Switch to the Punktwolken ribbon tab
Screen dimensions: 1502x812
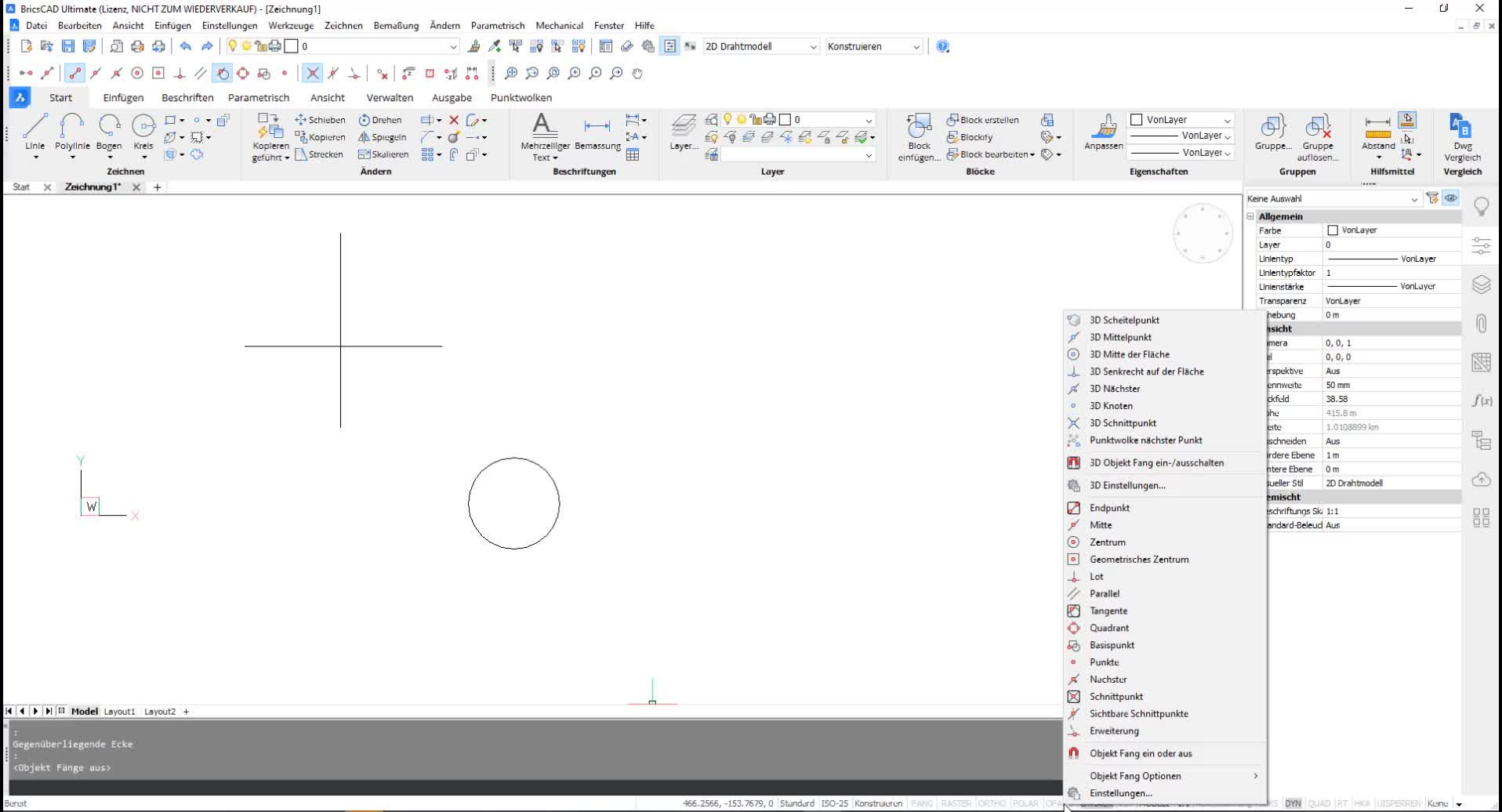pyautogui.click(x=521, y=98)
